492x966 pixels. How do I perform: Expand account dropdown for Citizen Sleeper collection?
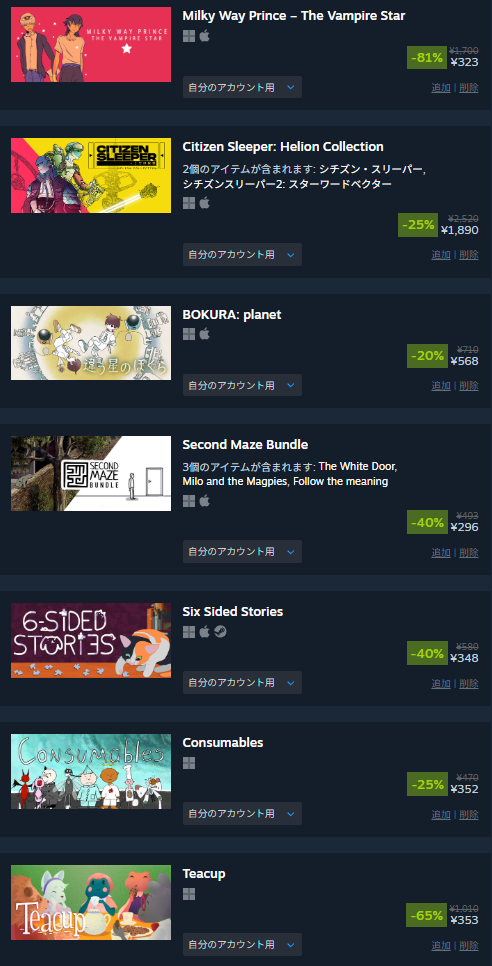242,254
